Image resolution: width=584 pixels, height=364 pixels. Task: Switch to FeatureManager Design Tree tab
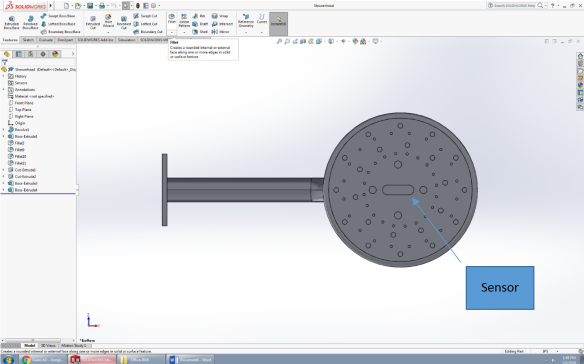[x=6, y=54]
